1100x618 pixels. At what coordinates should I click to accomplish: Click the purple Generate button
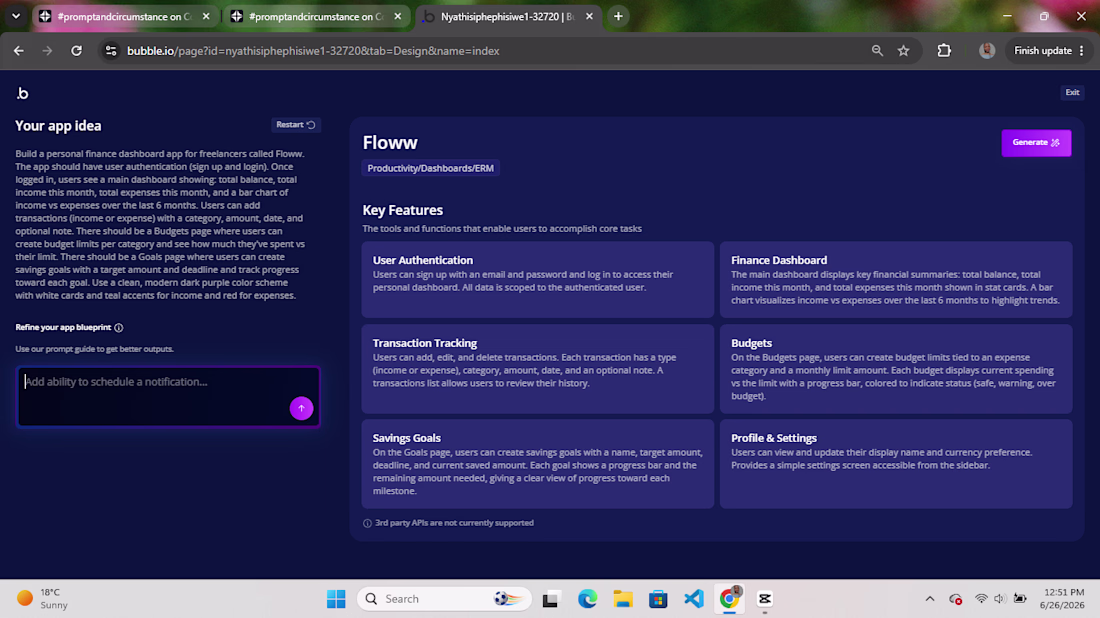1035,142
